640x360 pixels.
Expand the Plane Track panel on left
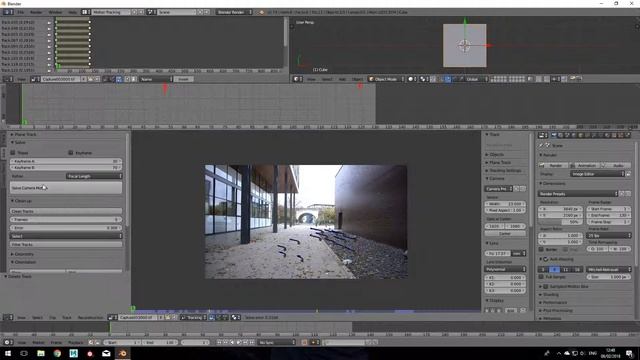24,134
